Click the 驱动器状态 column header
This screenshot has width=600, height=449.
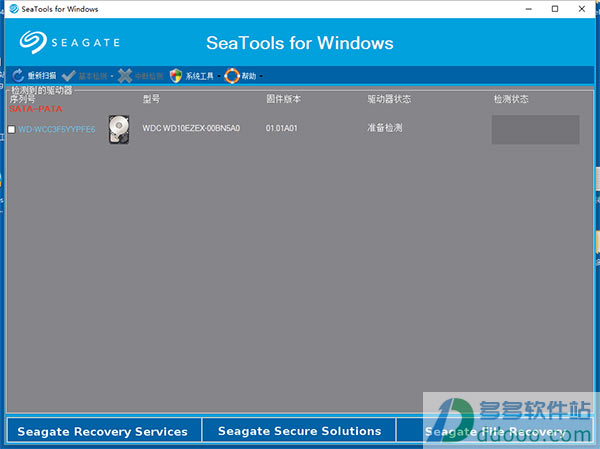(389, 99)
